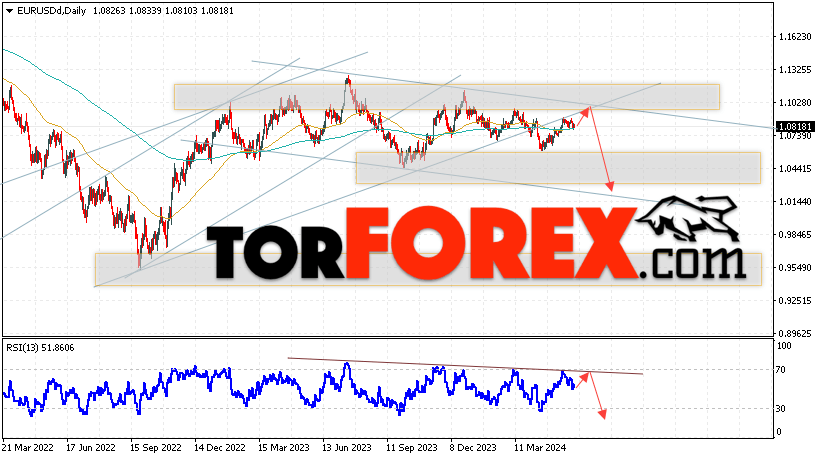The width and height of the screenshot is (819, 459).
Task: Click the 1.04415 price axis label
Action: (795, 169)
